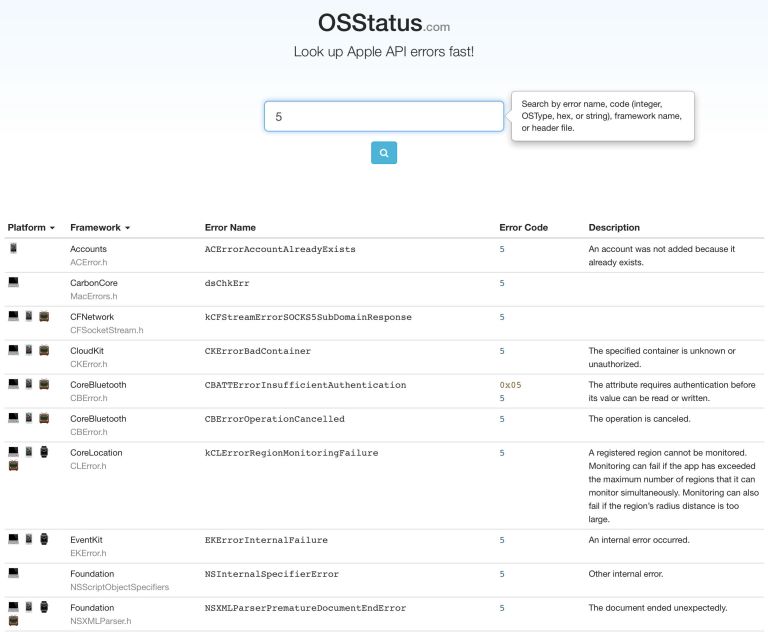
Task: Click the blue magnifier search button
Action: pos(384,153)
